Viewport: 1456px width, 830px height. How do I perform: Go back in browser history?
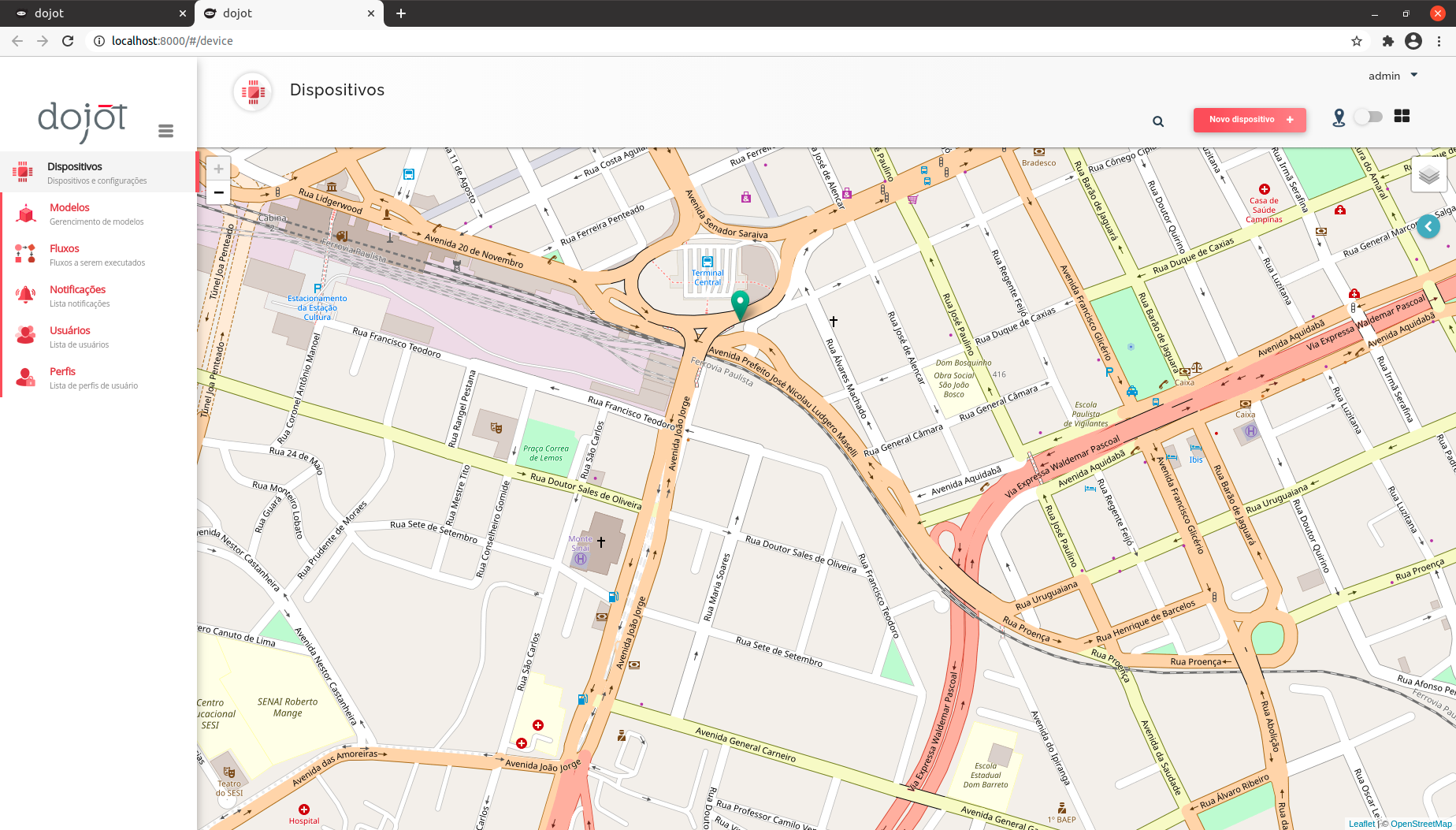(x=17, y=41)
